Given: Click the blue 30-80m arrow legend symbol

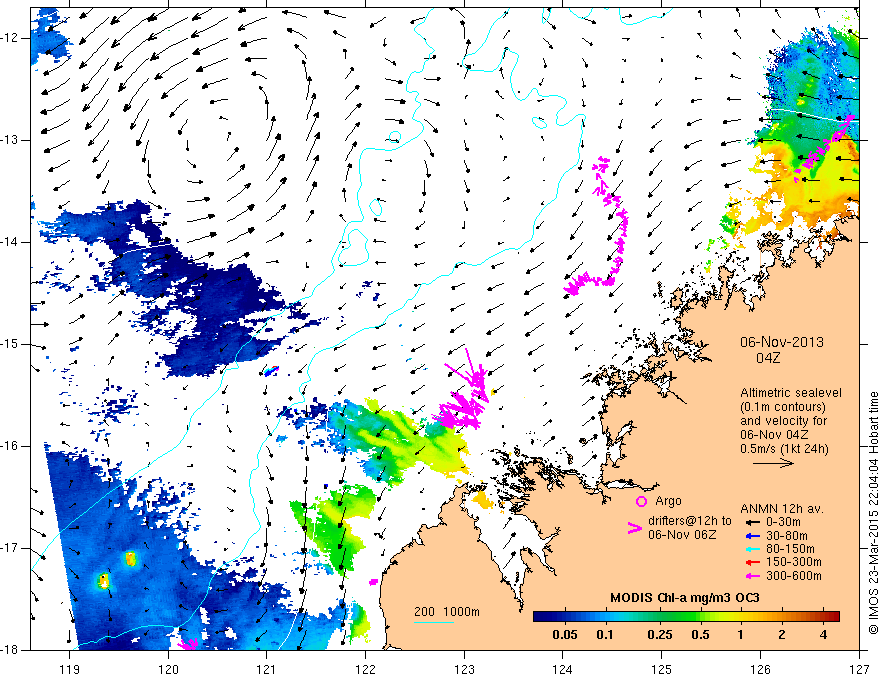Looking at the screenshot, I should pyautogui.click(x=752, y=536).
